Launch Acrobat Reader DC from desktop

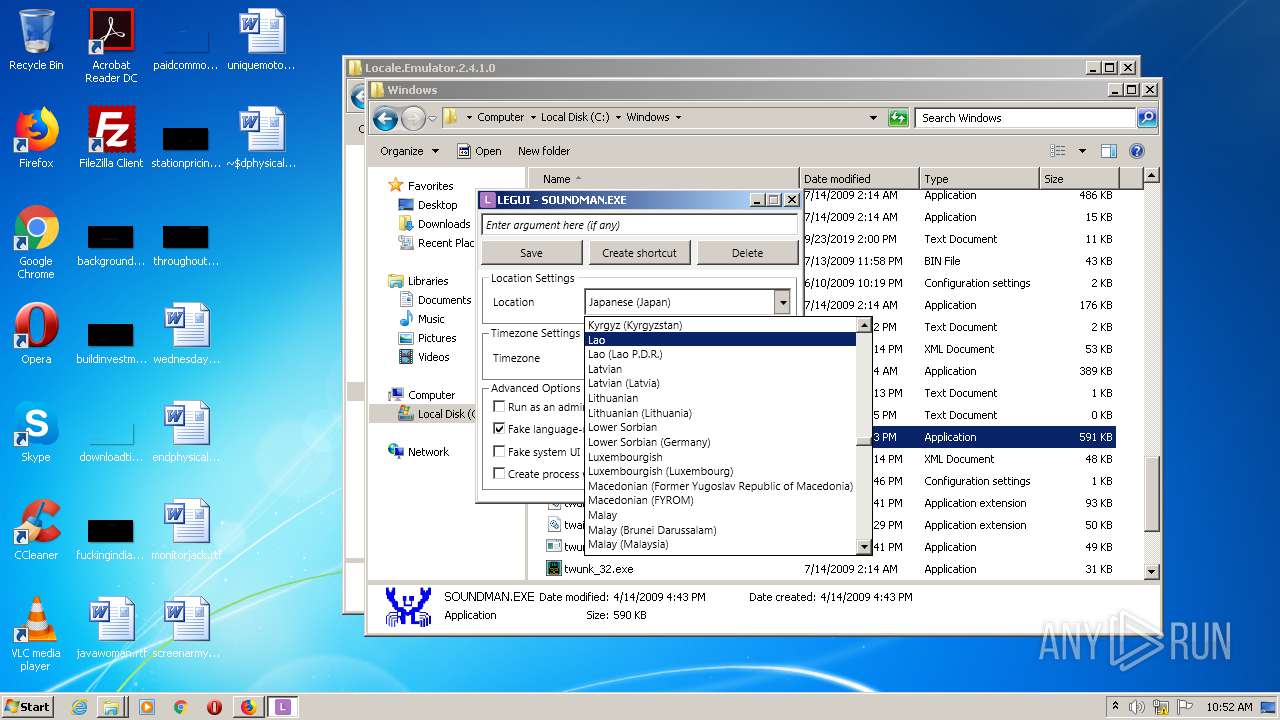click(111, 46)
